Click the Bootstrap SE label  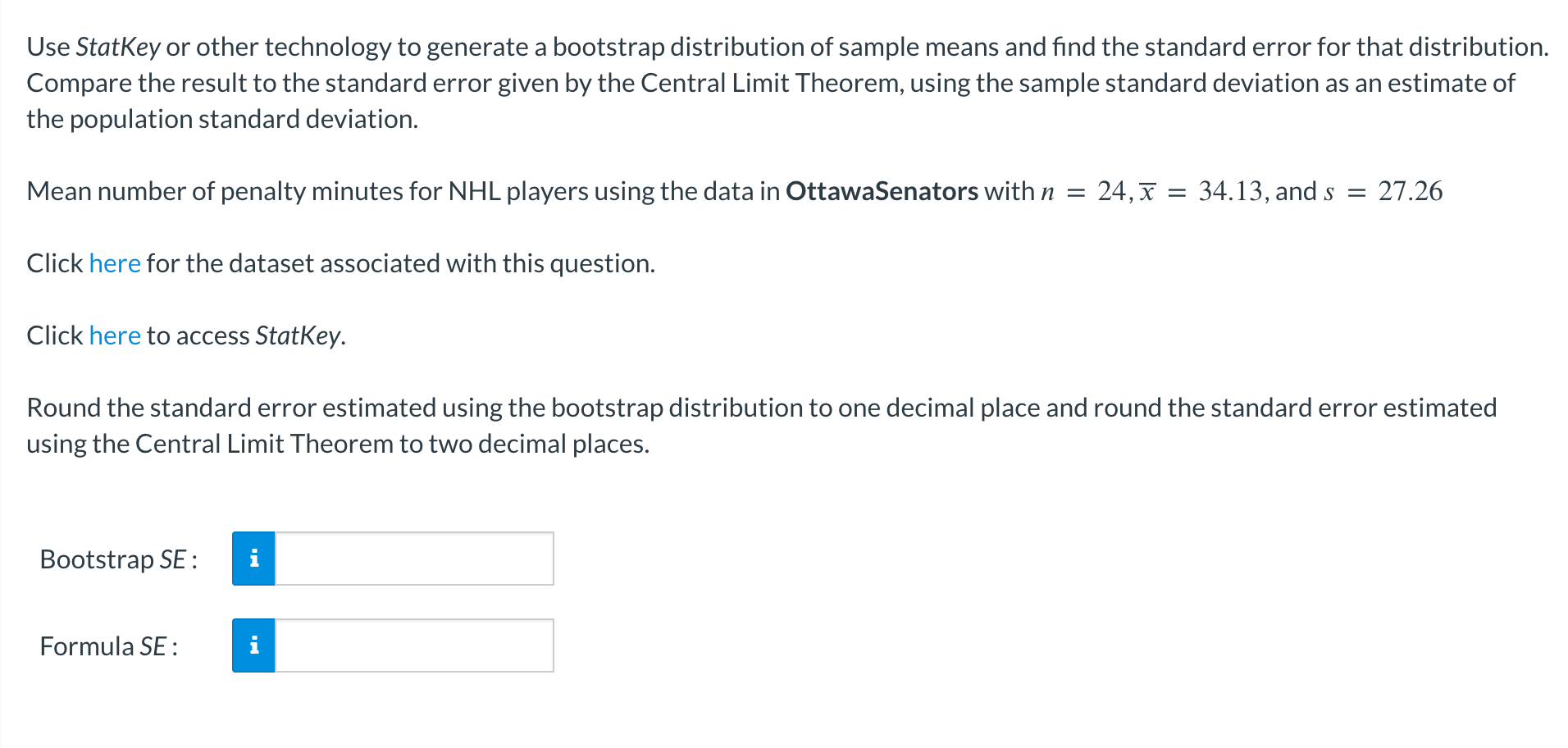tap(117, 559)
